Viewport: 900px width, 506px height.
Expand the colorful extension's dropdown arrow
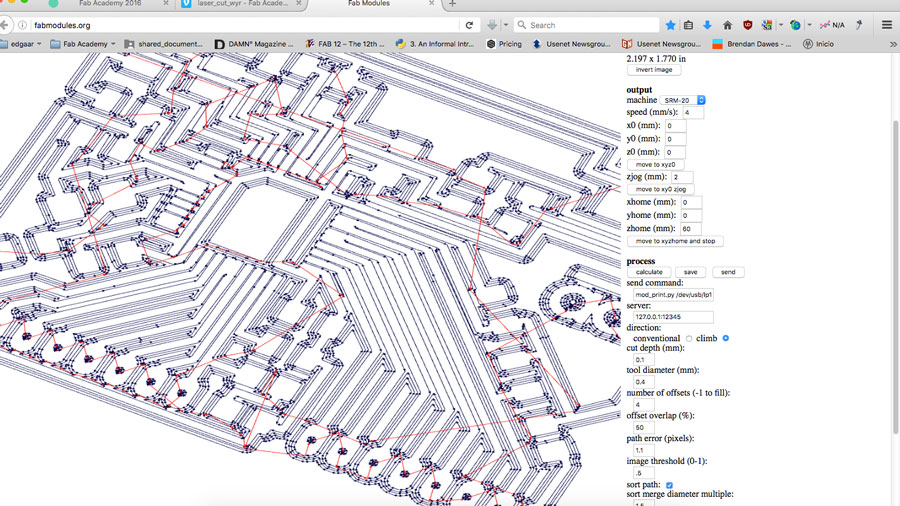point(781,25)
